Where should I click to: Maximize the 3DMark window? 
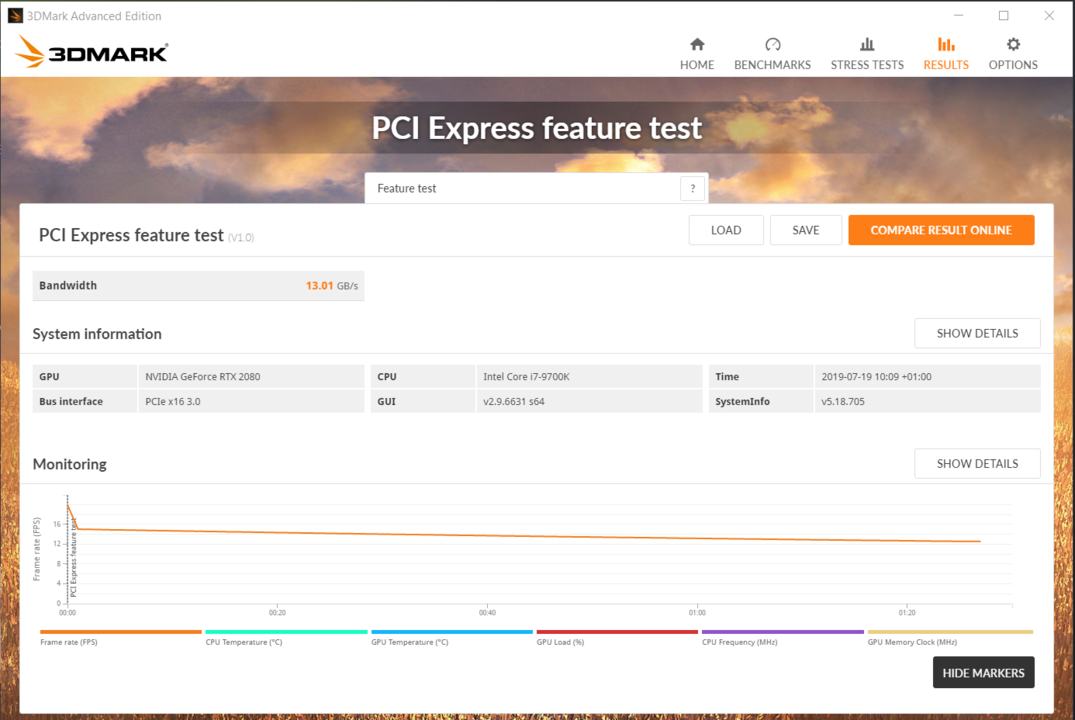click(x=1004, y=15)
